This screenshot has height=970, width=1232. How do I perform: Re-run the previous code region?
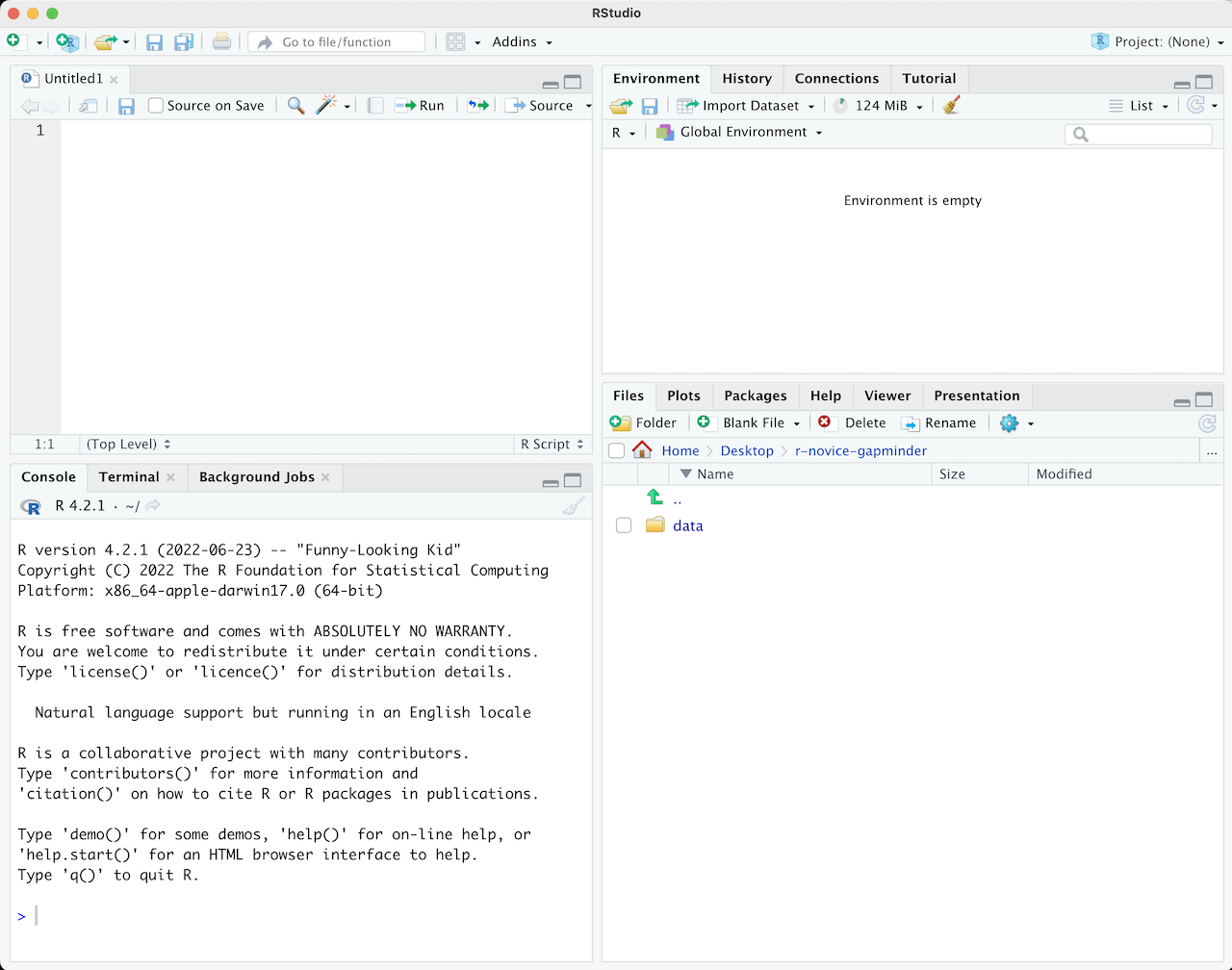[478, 106]
